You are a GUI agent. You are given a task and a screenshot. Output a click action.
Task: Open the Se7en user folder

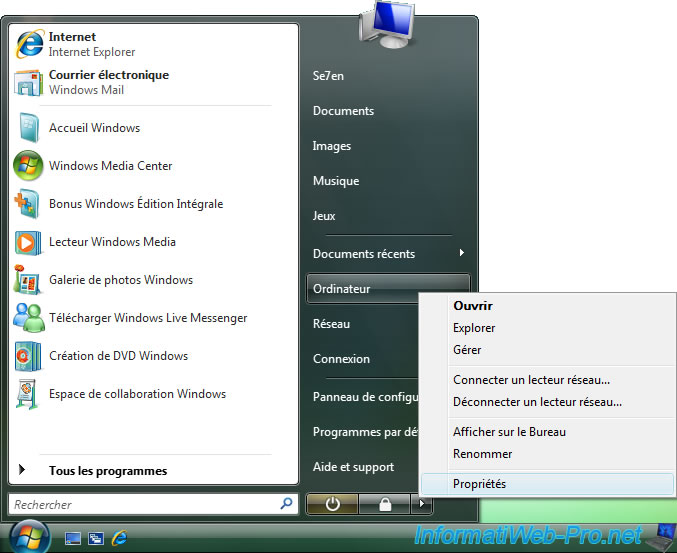[328, 76]
